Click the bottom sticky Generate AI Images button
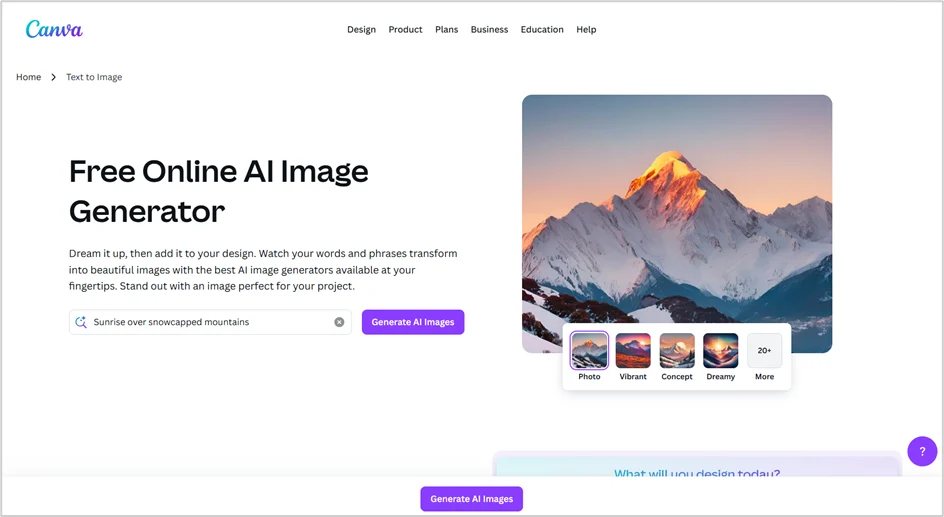 tap(471, 499)
